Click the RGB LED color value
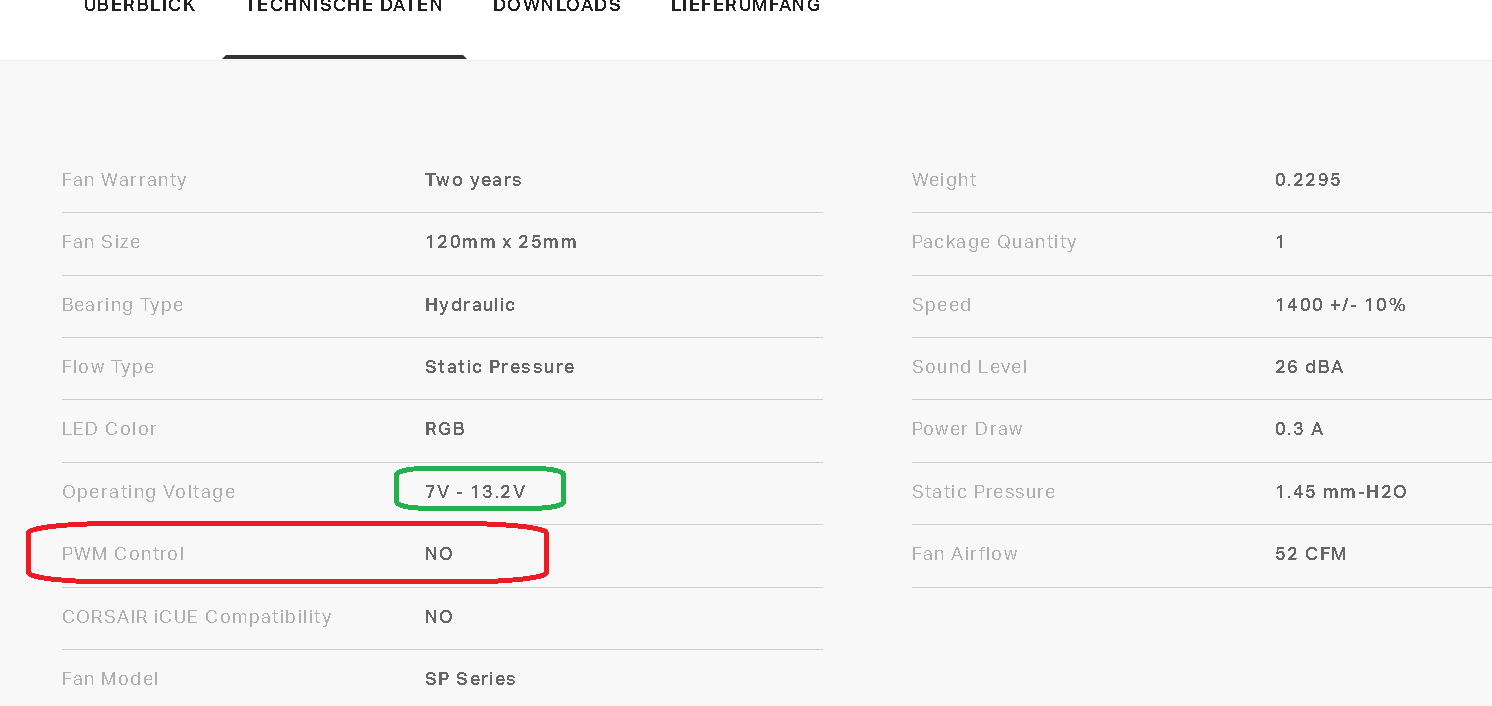This screenshot has height=706, width=1492. tap(445, 429)
